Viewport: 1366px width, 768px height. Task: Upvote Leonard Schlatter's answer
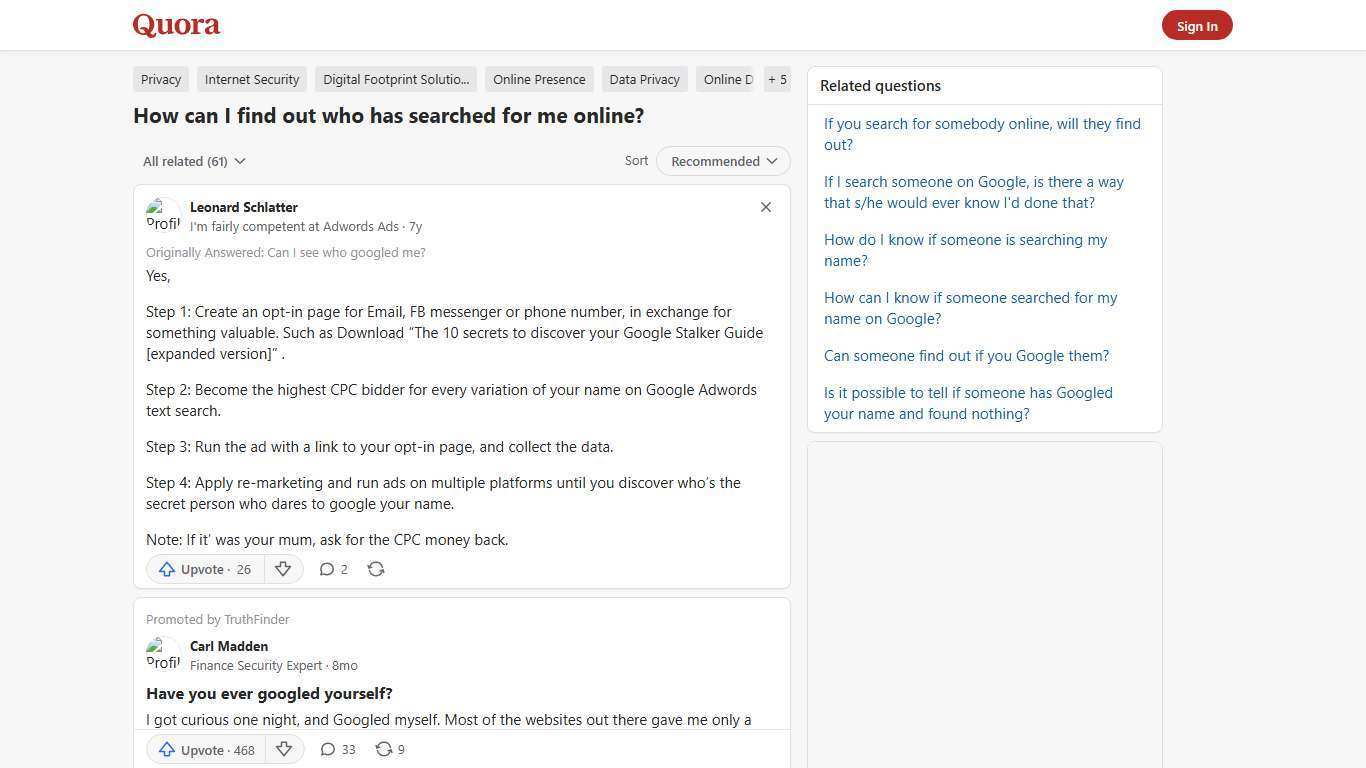203,569
